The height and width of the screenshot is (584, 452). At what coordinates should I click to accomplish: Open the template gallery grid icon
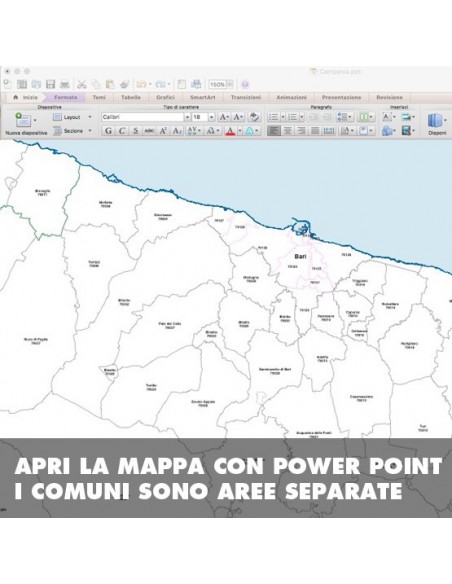click(x=22, y=85)
